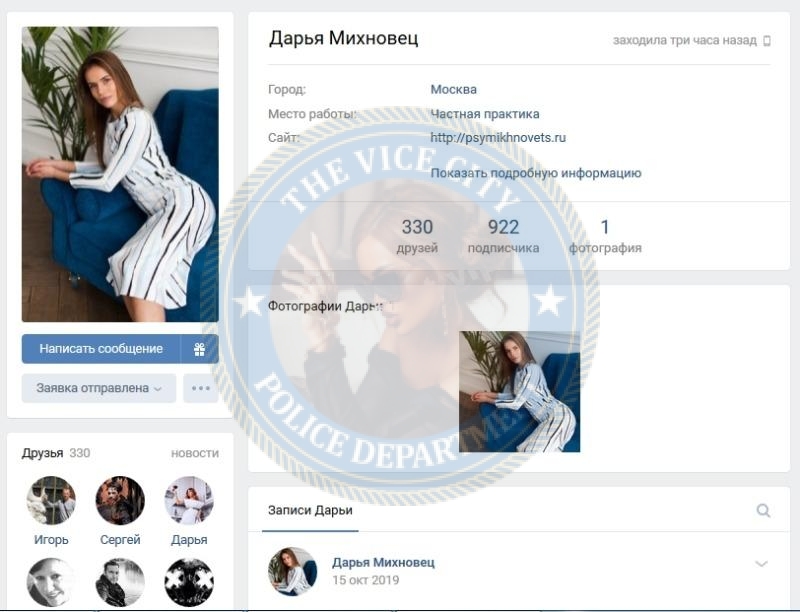Click Написать сообщение button
This screenshot has width=800, height=612.
[101, 349]
